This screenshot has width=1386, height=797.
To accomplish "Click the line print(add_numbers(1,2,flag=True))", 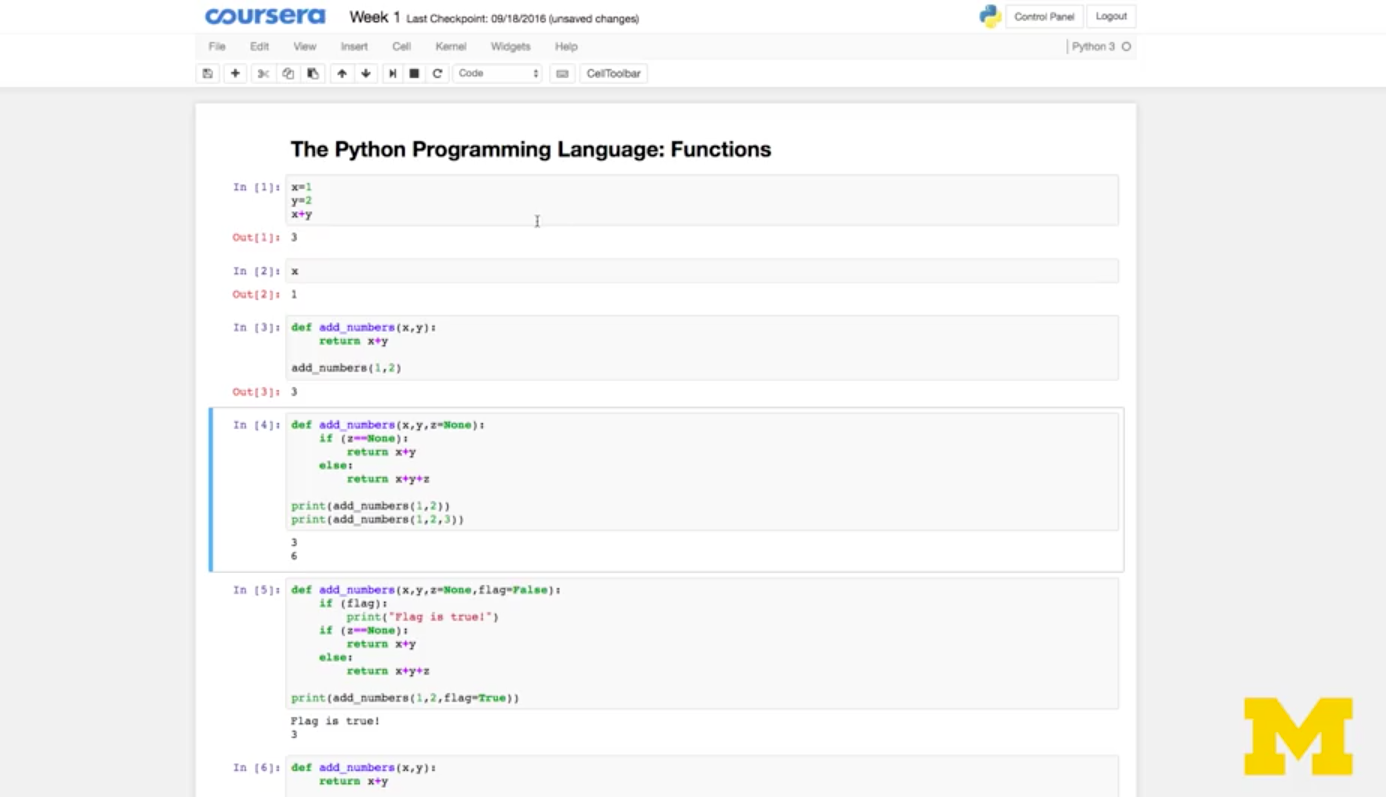I will pyautogui.click(x=405, y=698).
